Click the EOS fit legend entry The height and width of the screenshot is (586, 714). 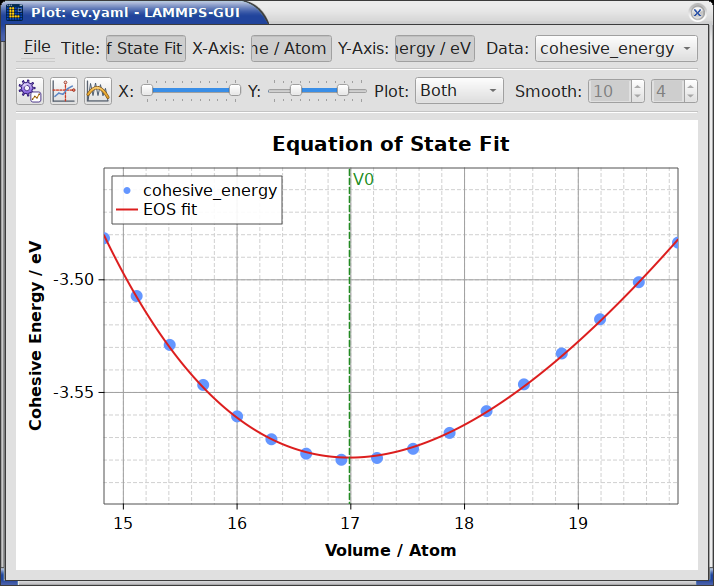(x=158, y=209)
